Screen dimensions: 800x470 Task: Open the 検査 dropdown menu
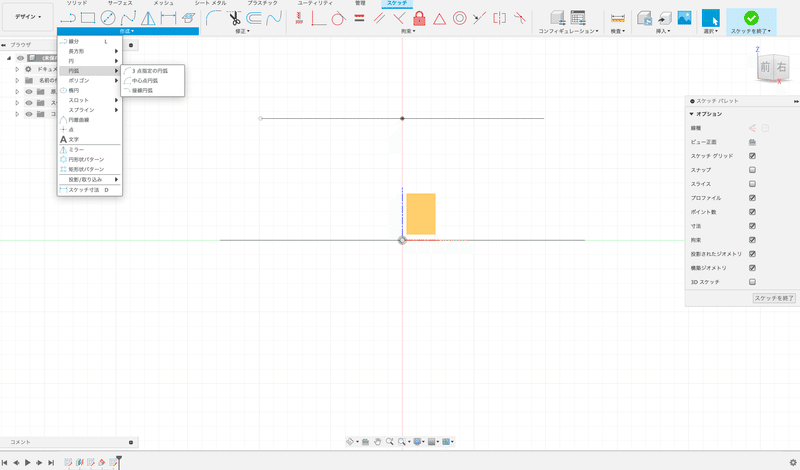pos(617,31)
